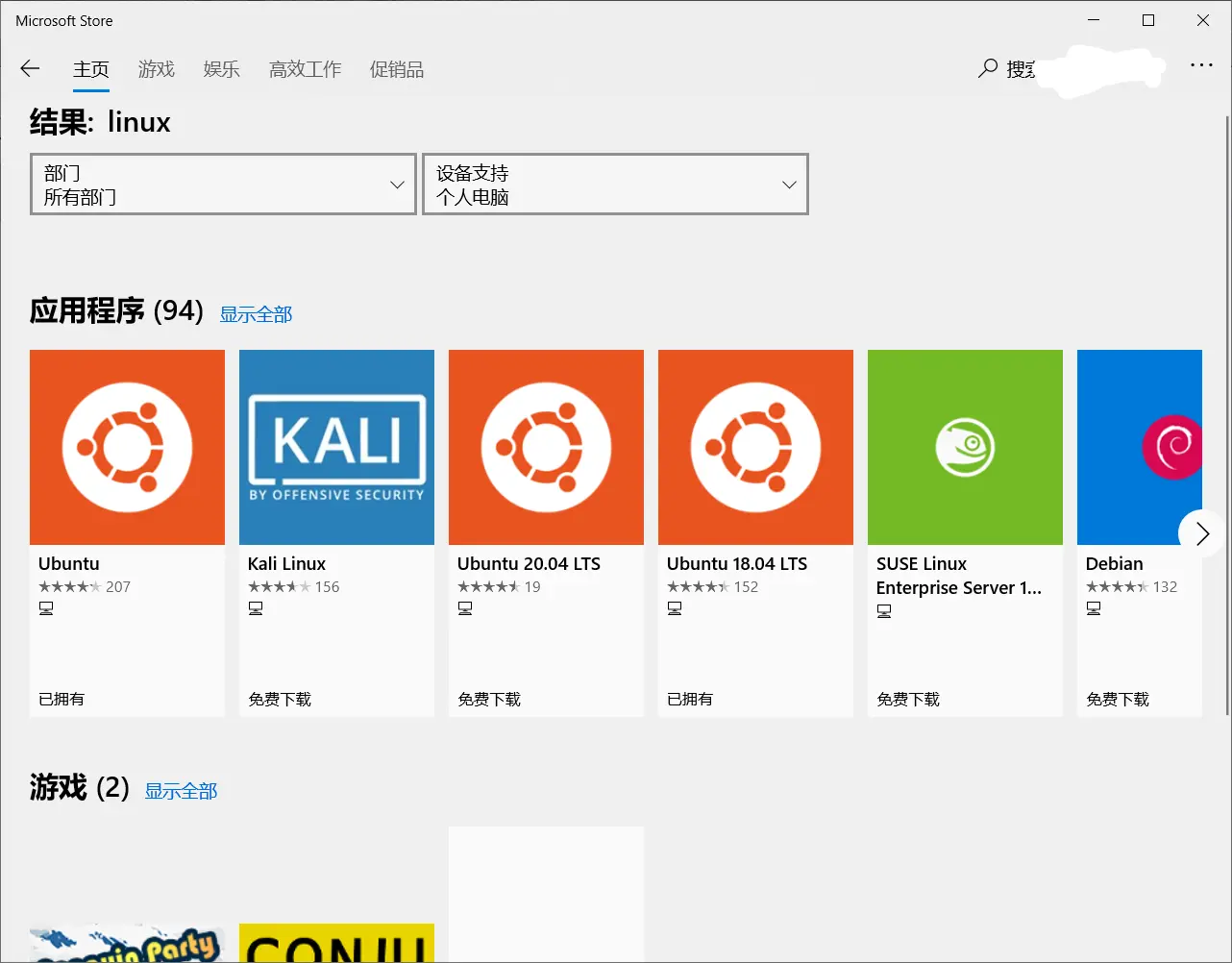Click PC device icon under Debian

[x=1094, y=608]
